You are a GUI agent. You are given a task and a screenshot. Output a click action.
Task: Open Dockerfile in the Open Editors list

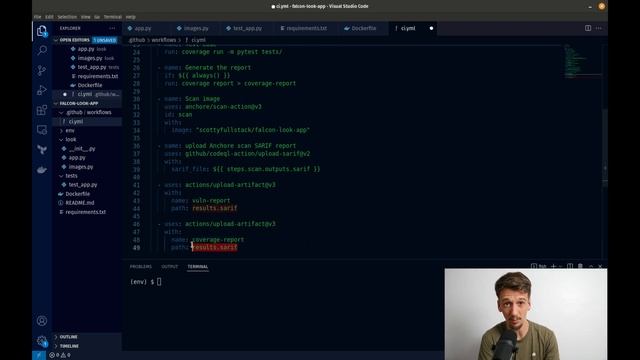click(x=87, y=85)
